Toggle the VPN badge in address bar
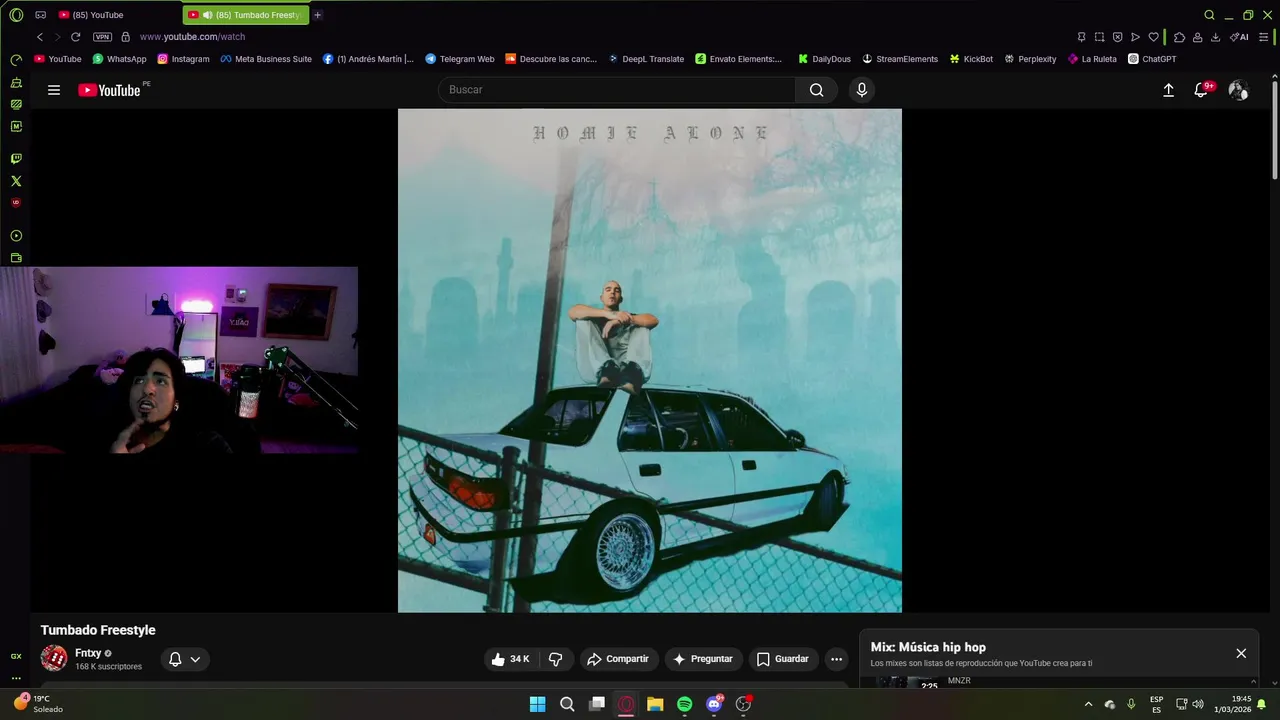 pos(102,37)
